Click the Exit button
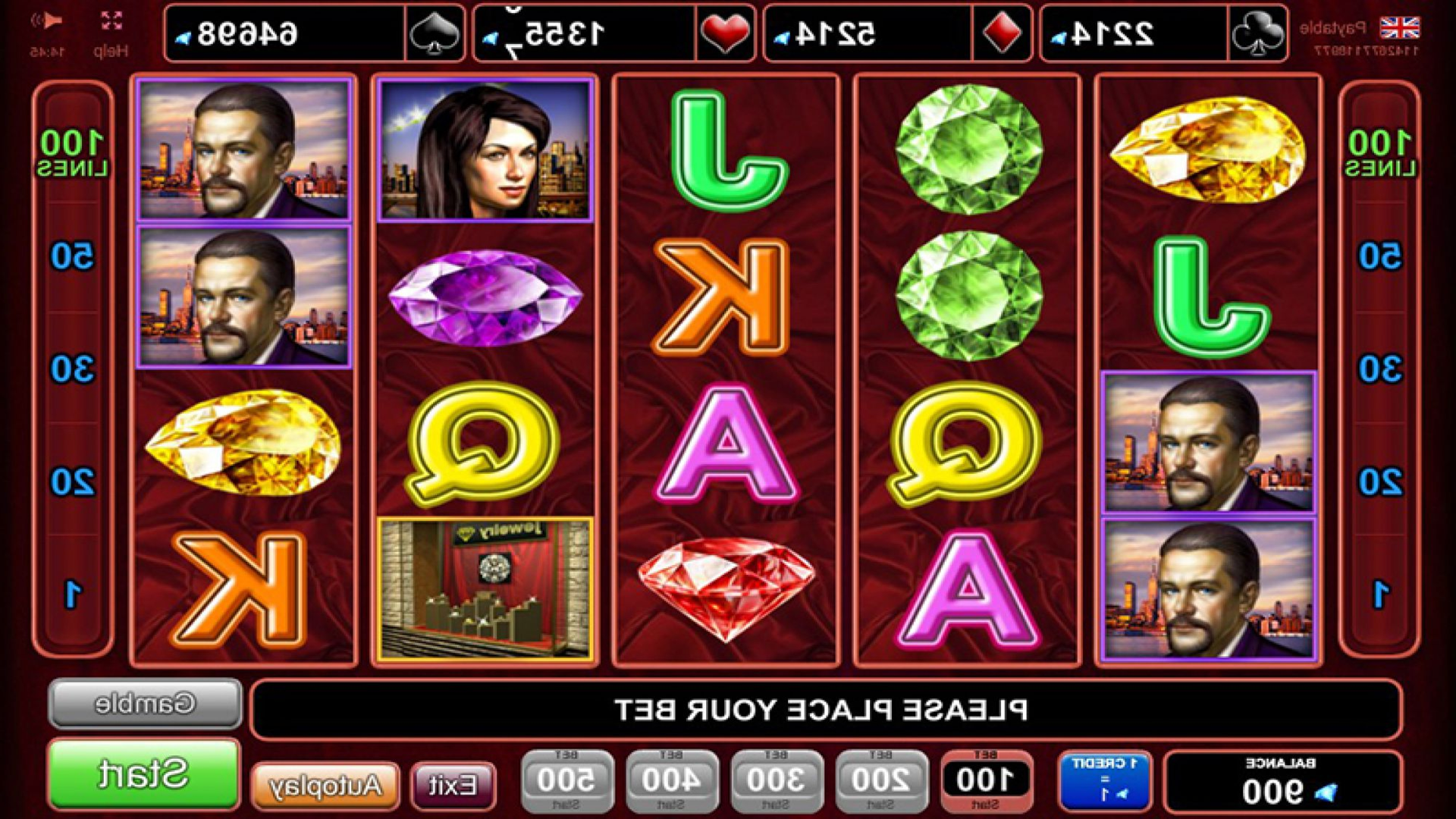Screen dimensions: 1456x819 (453, 786)
